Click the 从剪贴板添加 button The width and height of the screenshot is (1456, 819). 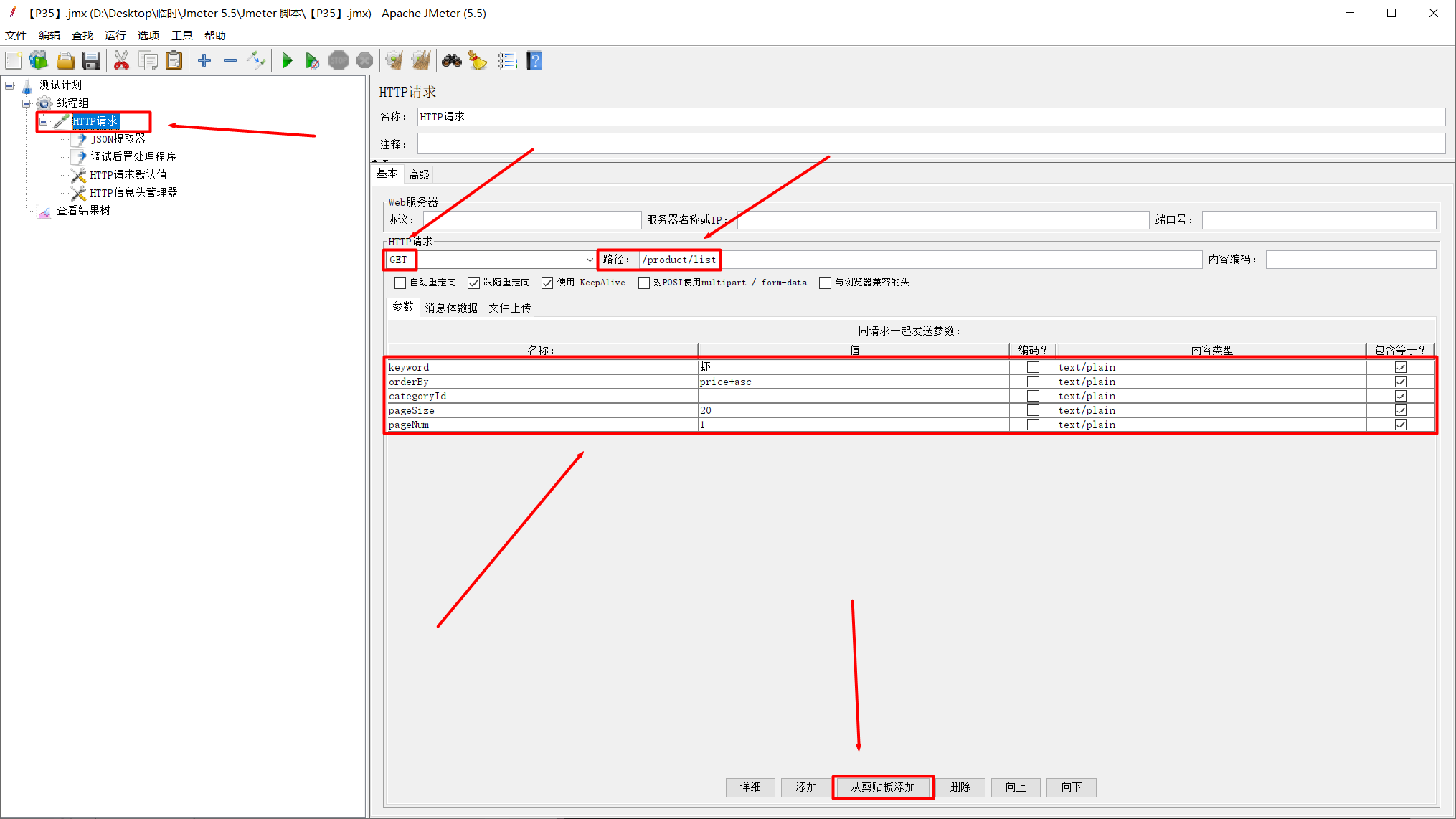pos(882,787)
